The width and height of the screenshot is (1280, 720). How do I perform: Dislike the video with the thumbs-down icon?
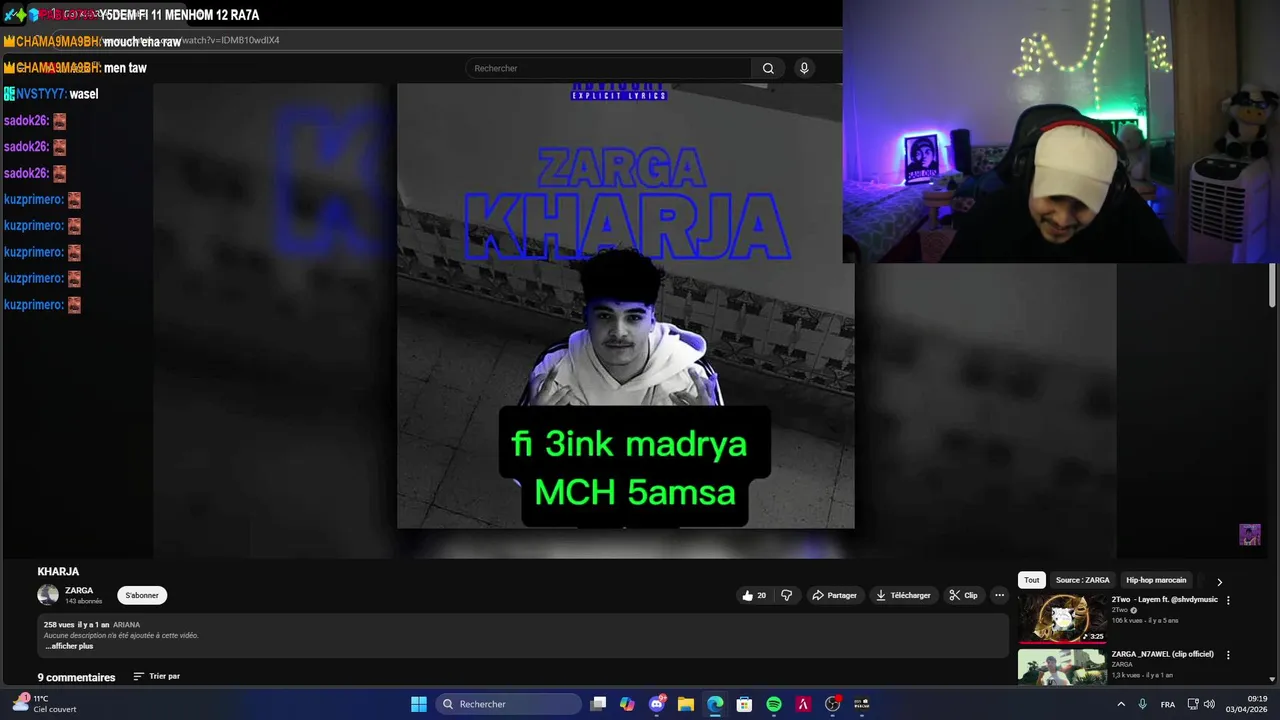pos(786,595)
